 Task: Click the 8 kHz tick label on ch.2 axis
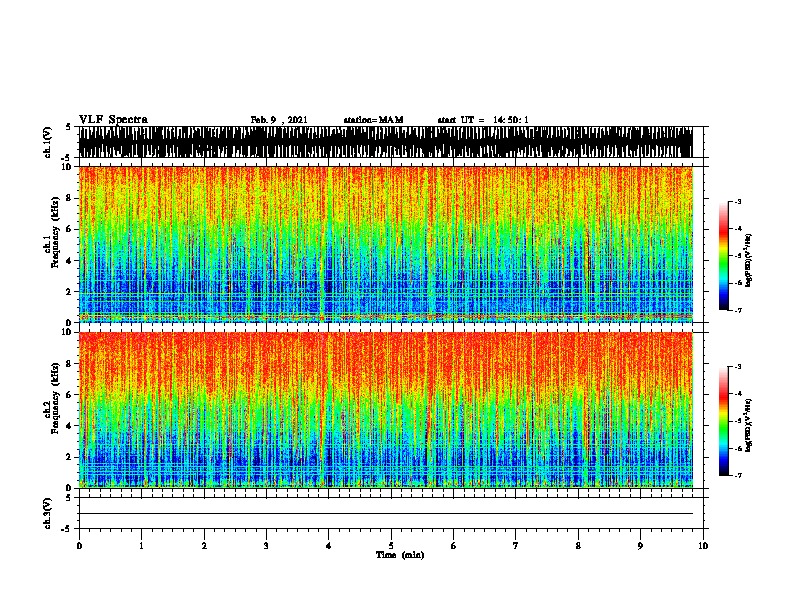click(x=70, y=364)
